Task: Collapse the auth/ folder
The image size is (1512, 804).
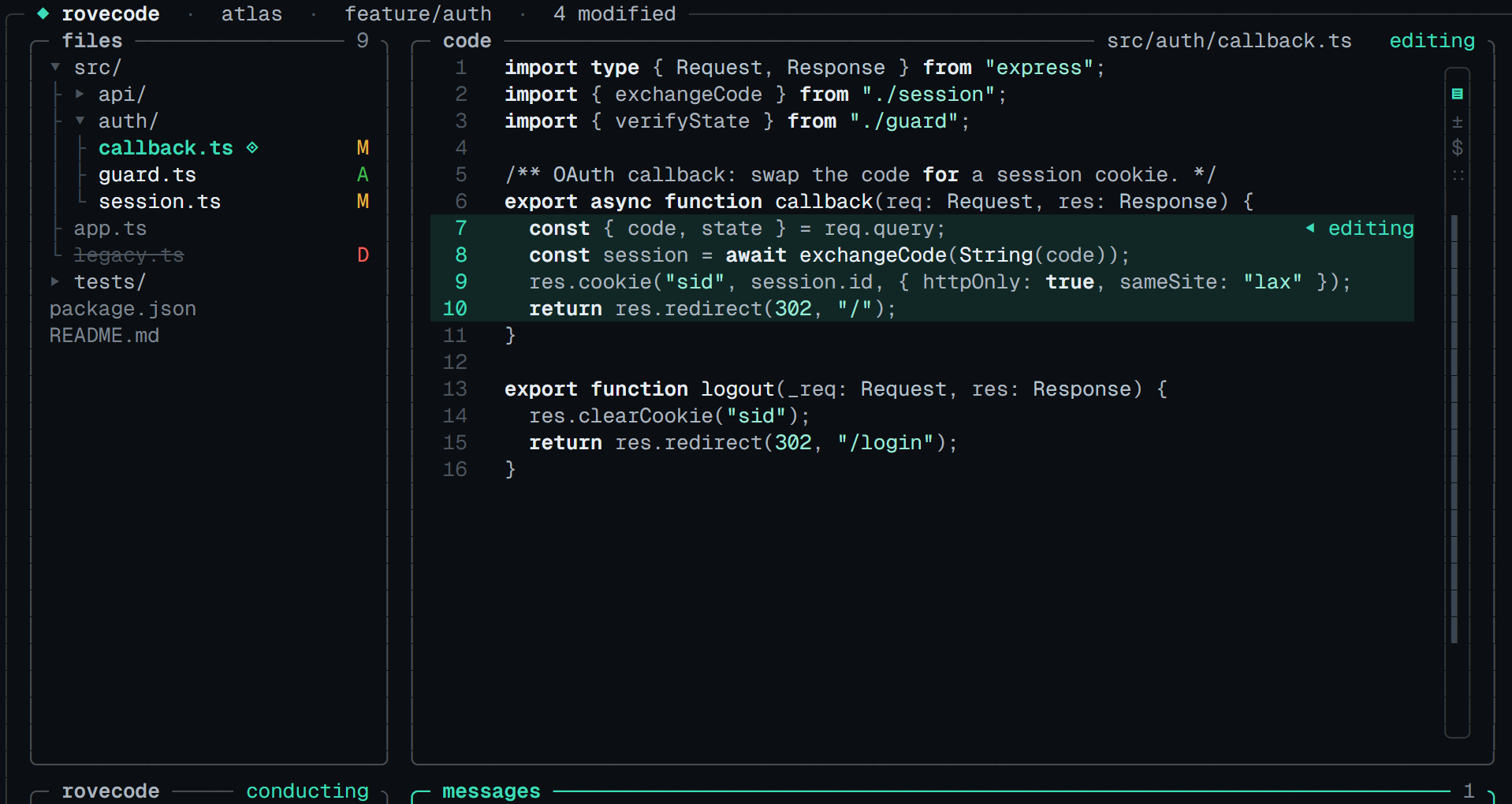Action: tap(80, 121)
